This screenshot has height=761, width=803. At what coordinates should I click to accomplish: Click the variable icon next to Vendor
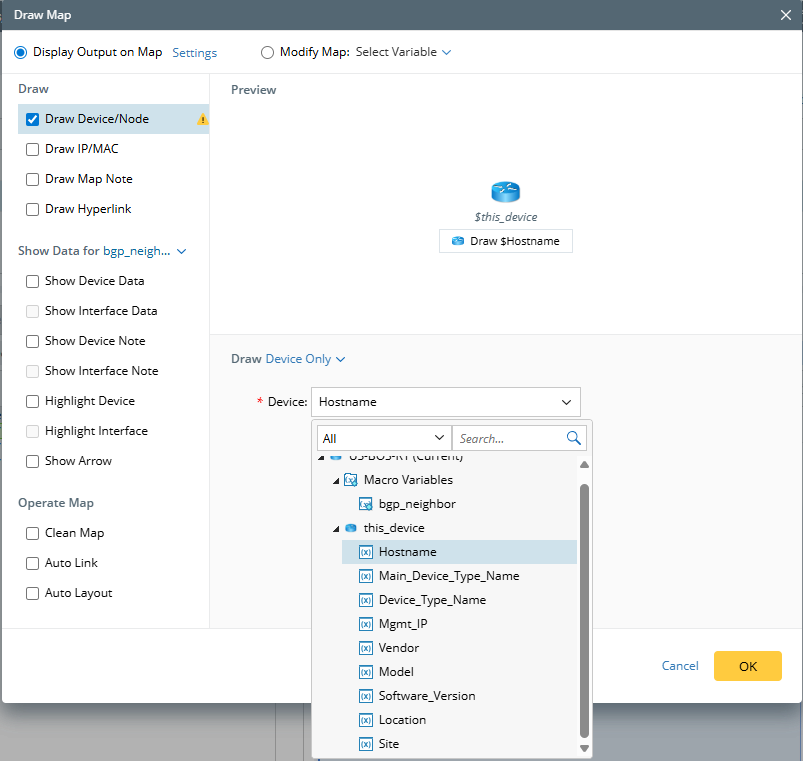[366, 648]
